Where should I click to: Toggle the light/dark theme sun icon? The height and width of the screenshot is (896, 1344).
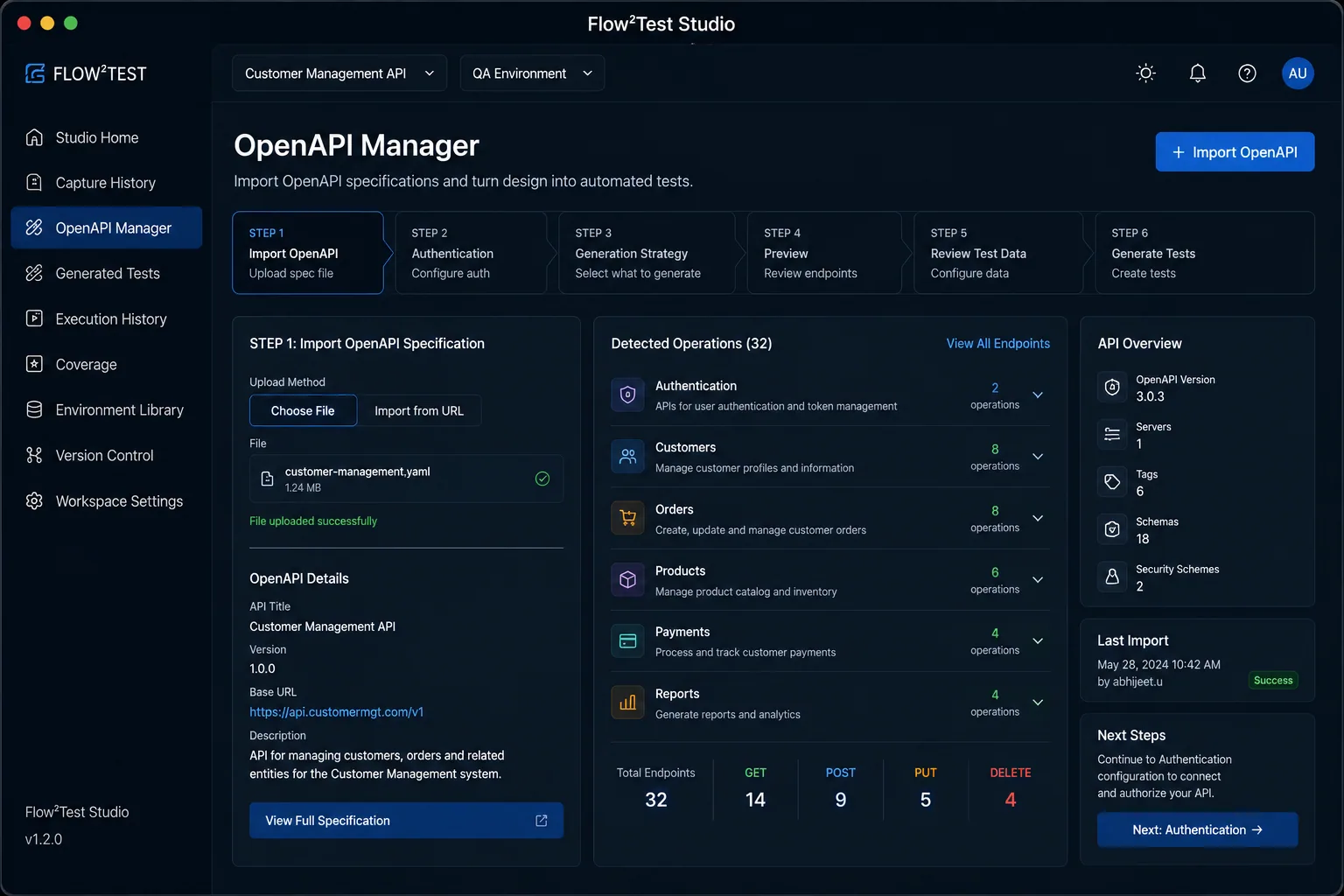tap(1145, 73)
